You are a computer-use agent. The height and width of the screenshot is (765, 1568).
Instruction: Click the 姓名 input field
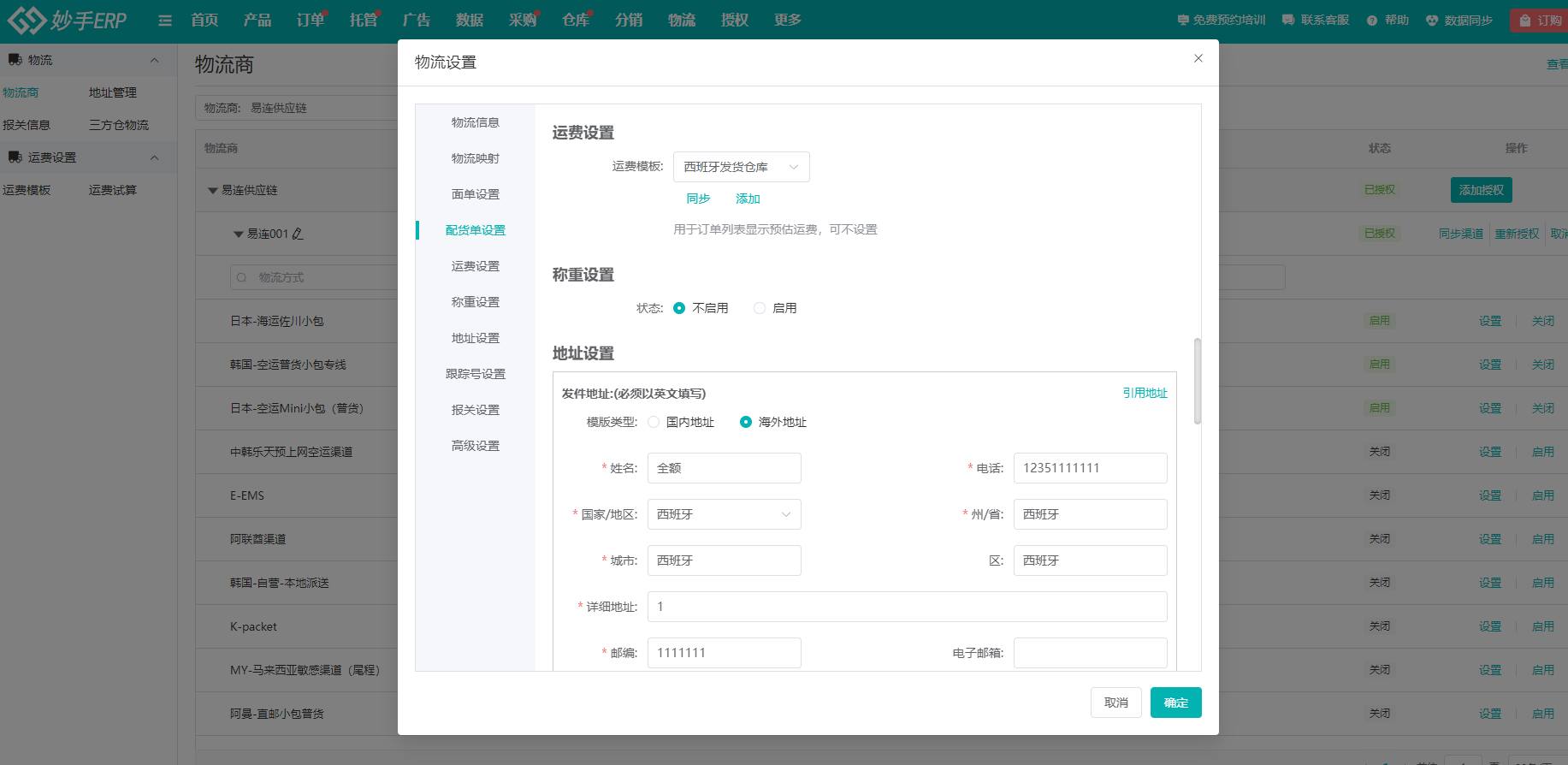click(x=725, y=468)
